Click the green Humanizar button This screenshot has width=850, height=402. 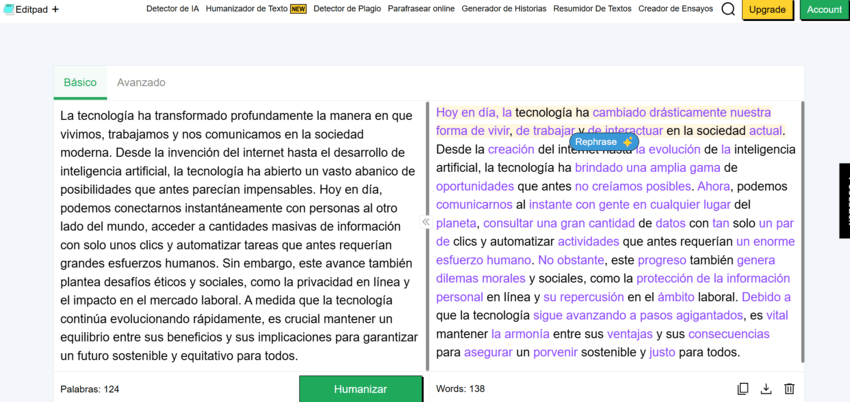point(360,389)
